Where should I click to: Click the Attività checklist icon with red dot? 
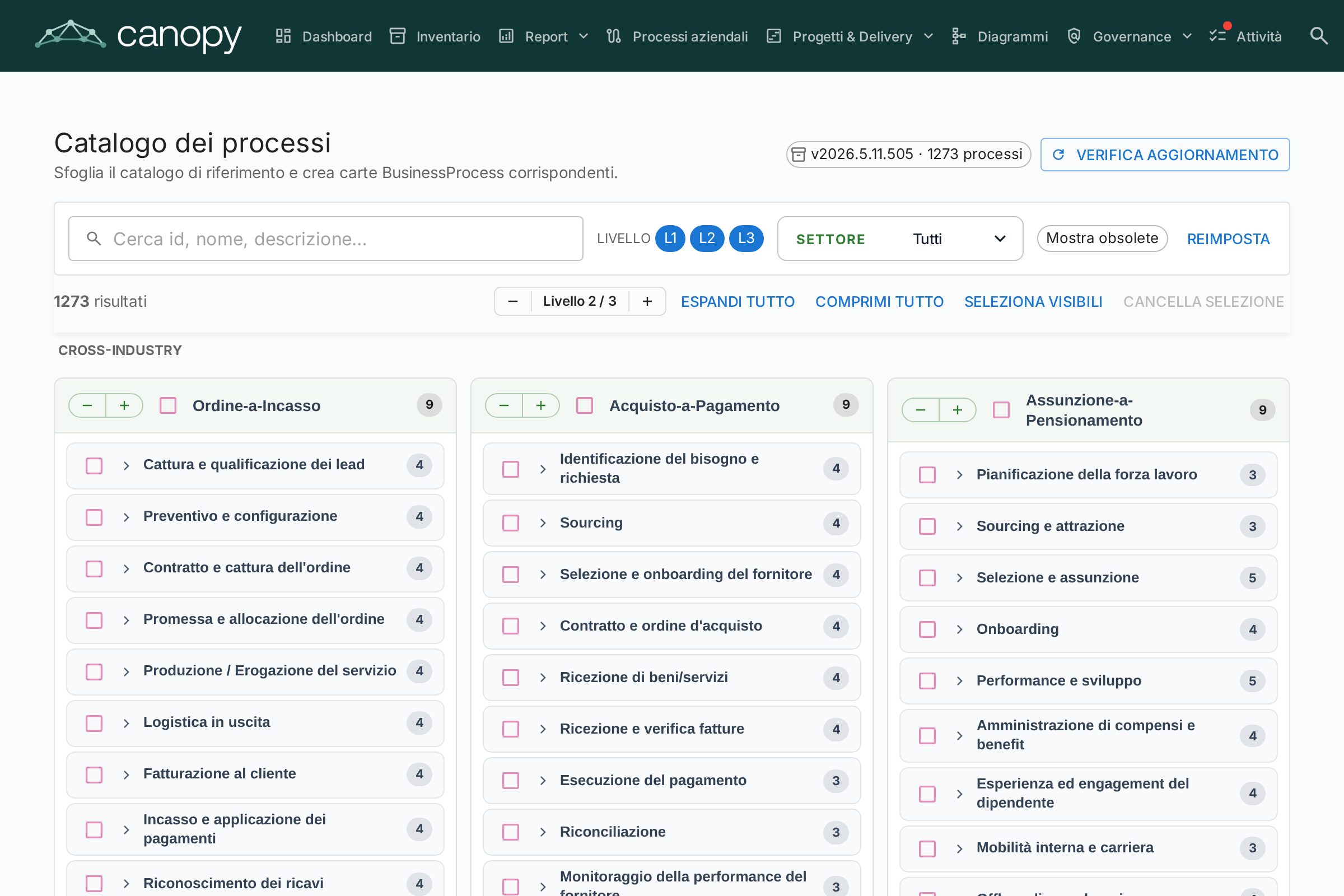click(1219, 34)
